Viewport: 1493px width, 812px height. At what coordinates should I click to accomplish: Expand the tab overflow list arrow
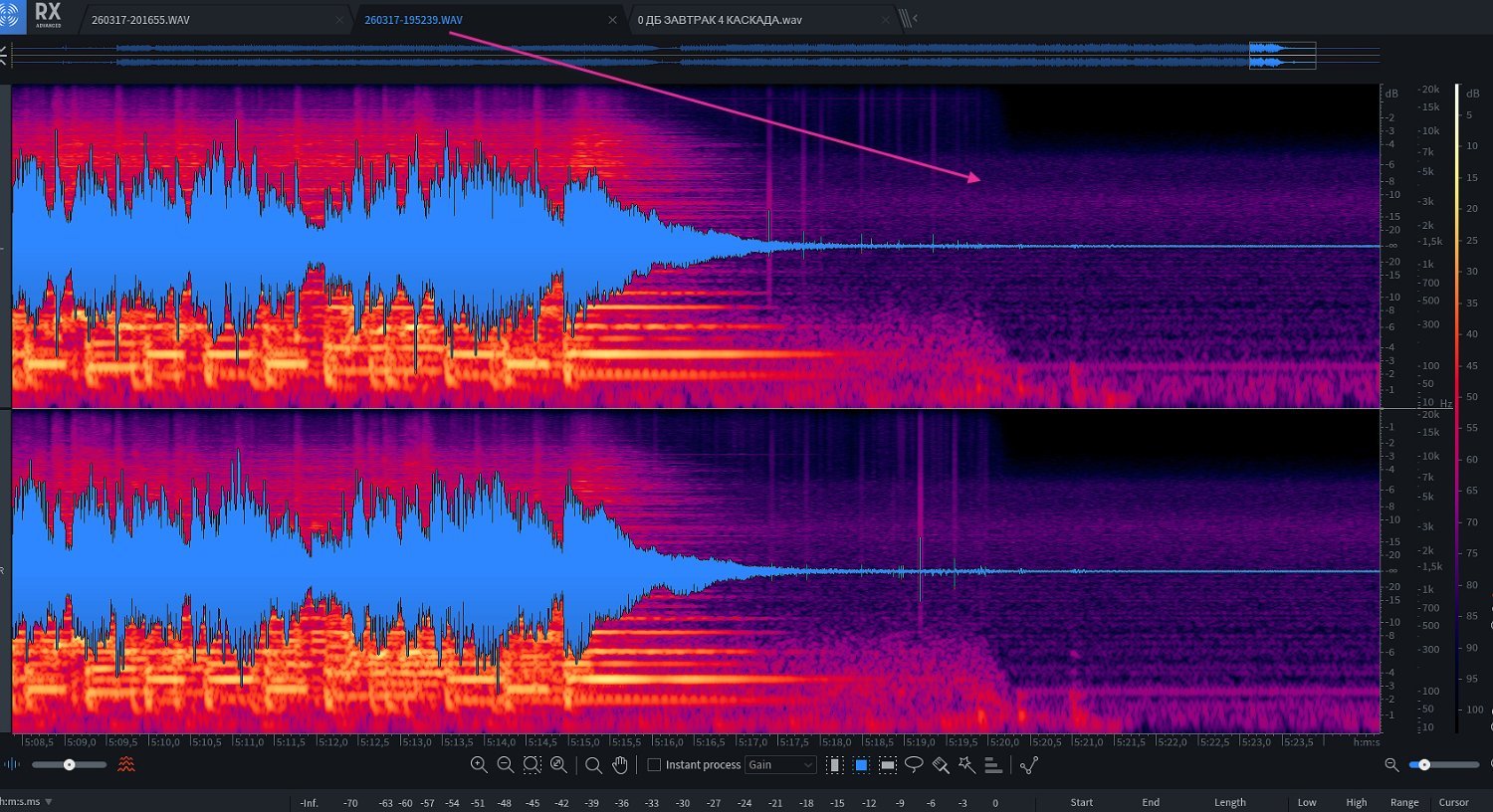coord(916,19)
